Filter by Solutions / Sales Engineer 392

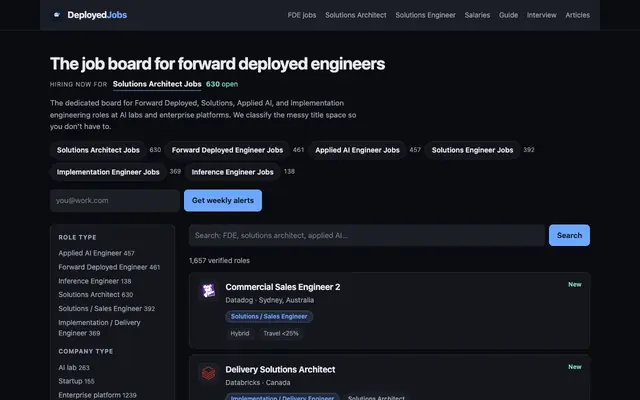point(107,309)
